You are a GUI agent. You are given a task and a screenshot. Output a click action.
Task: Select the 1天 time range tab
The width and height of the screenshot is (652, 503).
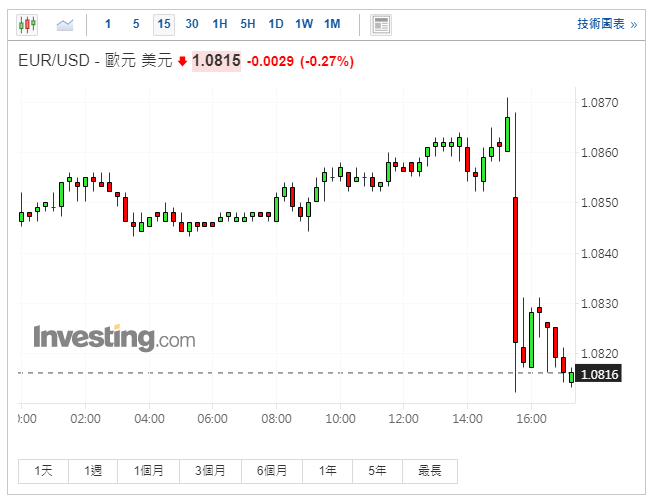tap(44, 470)
